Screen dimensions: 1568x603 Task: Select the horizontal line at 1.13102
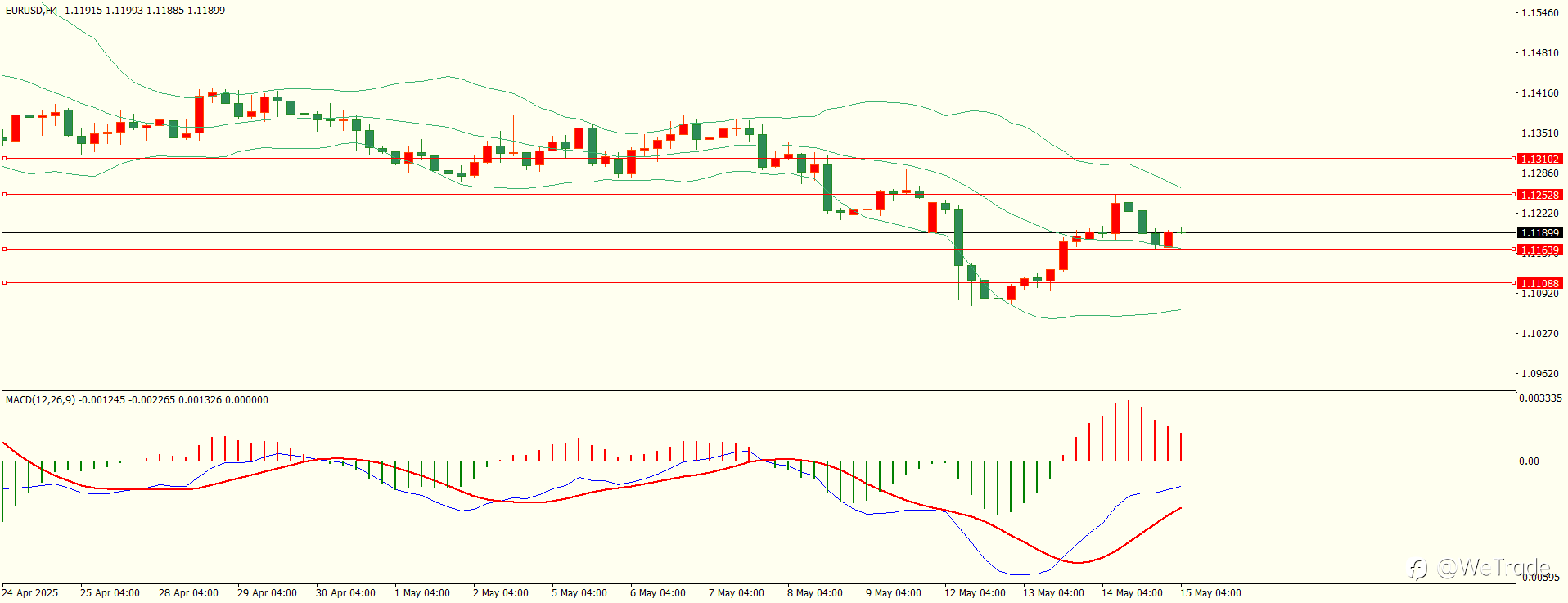(758, 159)
